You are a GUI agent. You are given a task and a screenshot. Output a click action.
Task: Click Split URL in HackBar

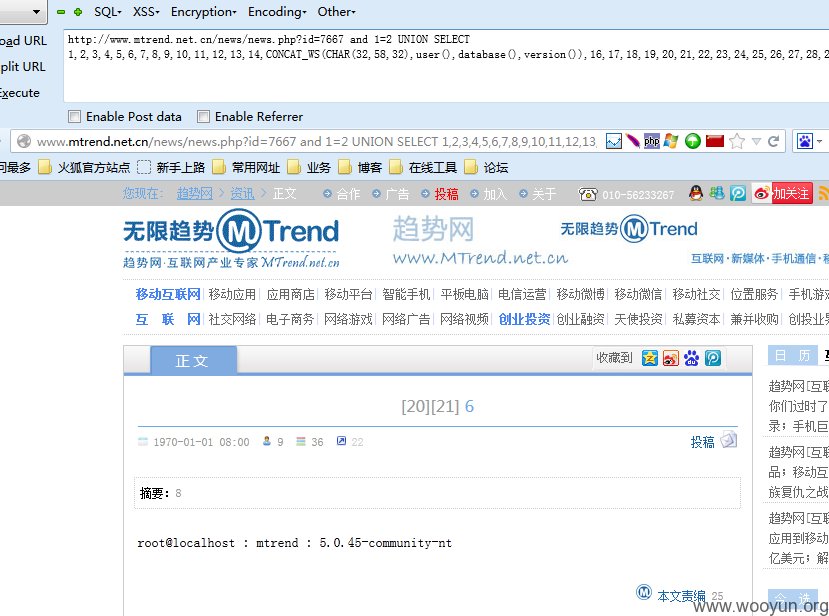tap(23, 67)
